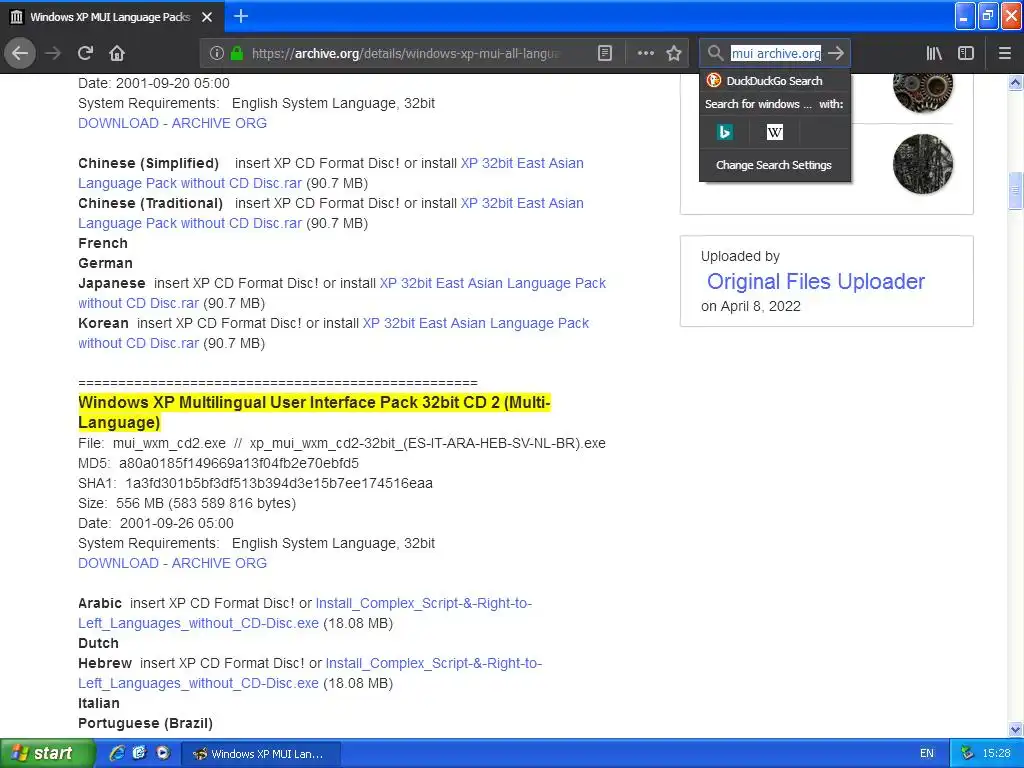
Task: Click the mui_wxm_cd2.exe file name line
Action: point(342,443)
